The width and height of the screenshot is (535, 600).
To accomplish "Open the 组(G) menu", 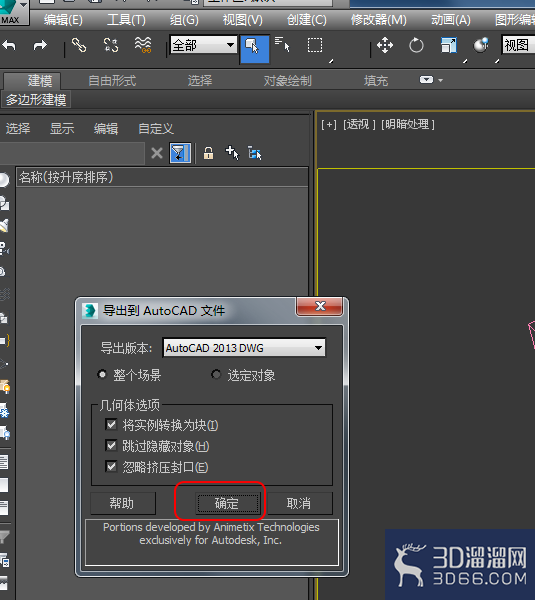I will 184,20.
